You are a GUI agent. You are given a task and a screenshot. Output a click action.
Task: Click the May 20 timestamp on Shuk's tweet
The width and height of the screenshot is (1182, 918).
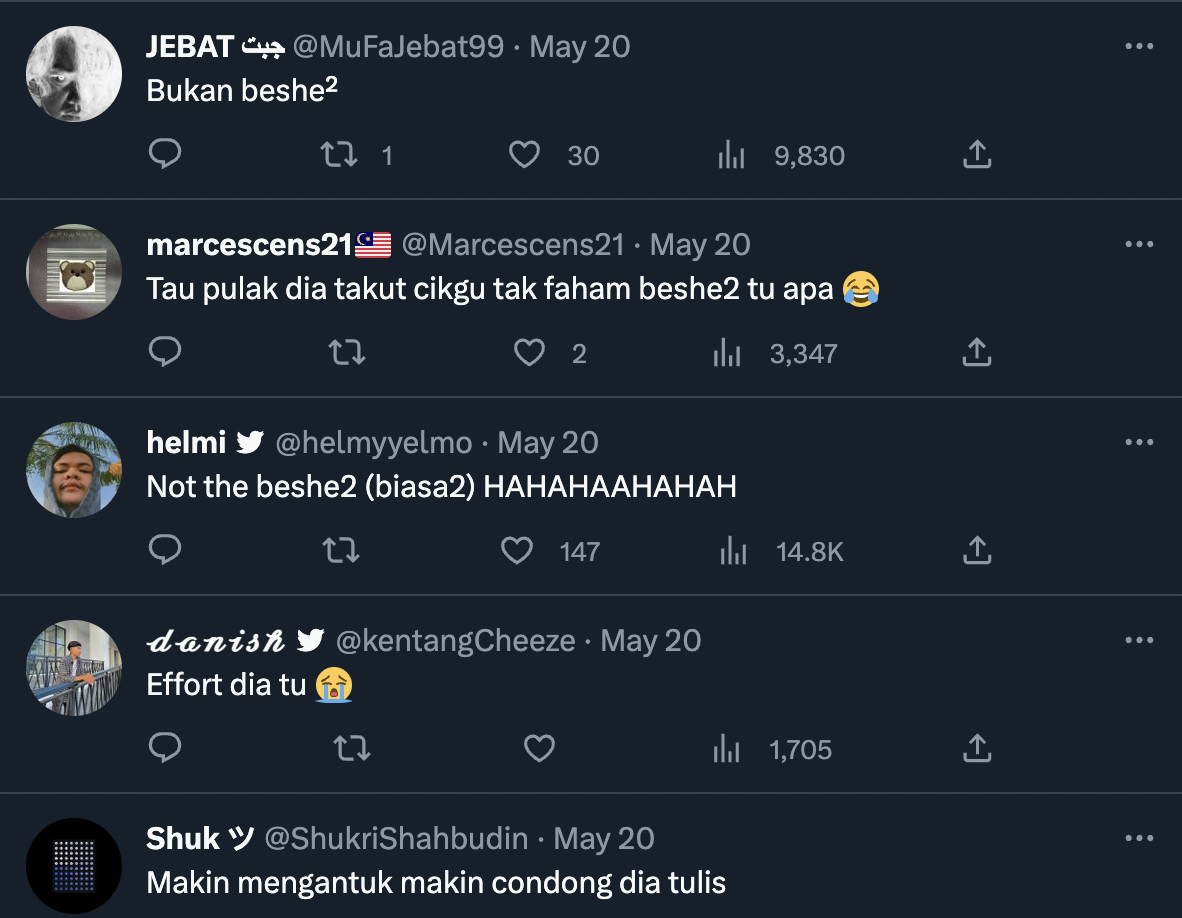[603, 839]
